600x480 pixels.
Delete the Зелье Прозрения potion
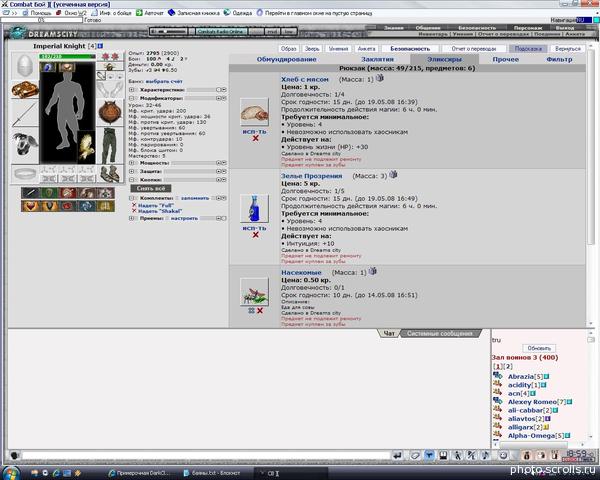pos(256,235)
